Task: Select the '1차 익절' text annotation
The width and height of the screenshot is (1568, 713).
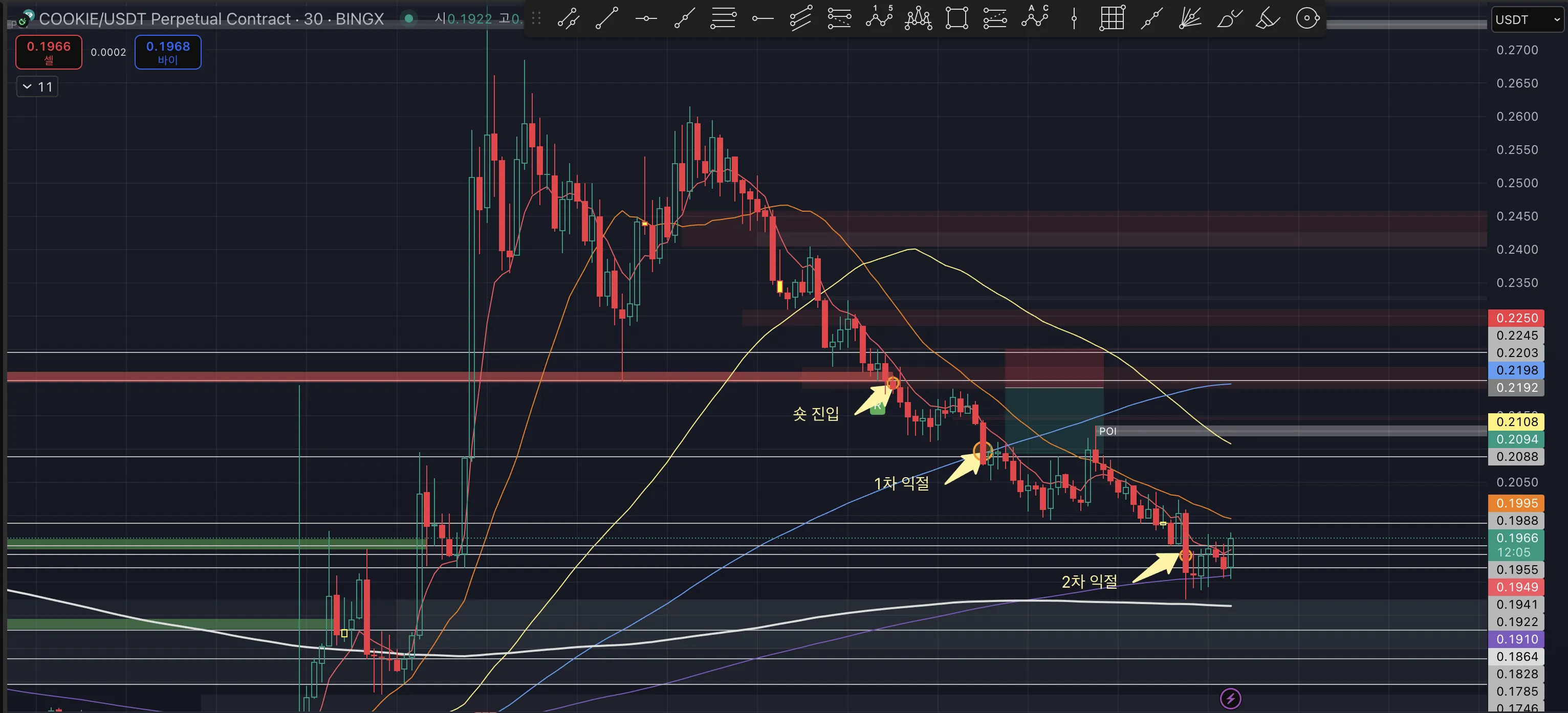Action: click(902, 483)
